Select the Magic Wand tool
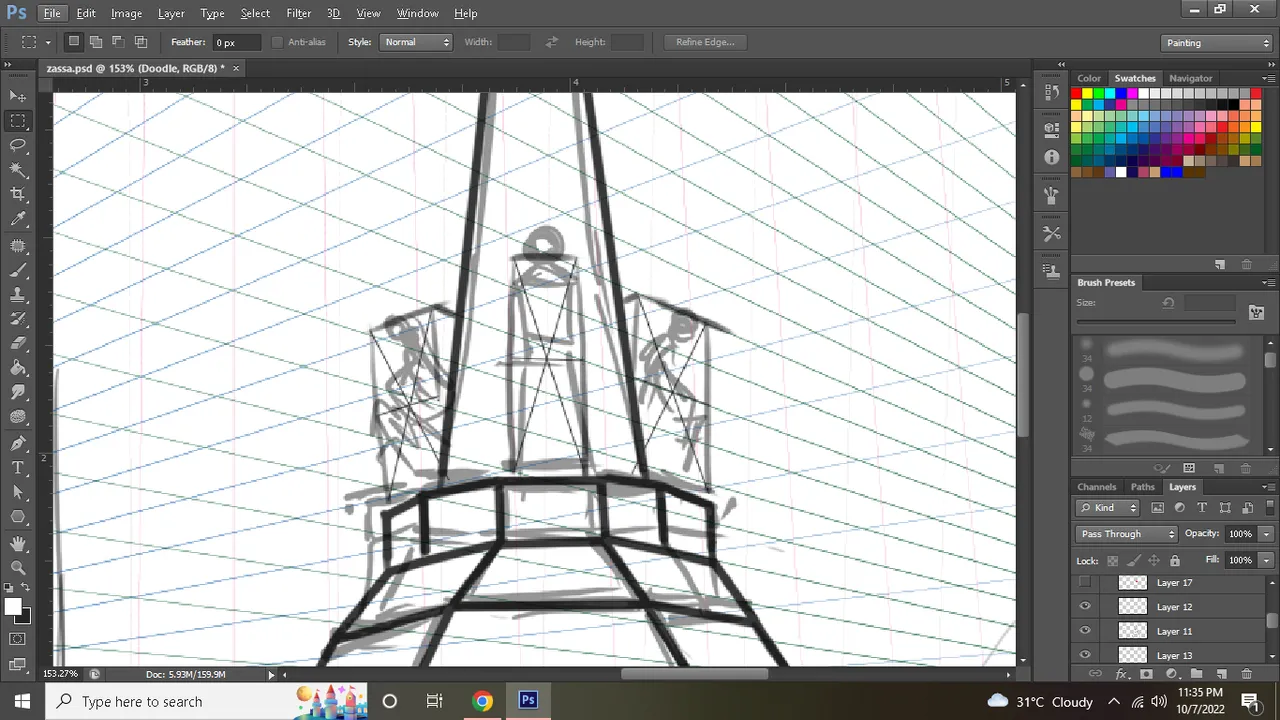Image resolution: width=1280 pixels, height=720 pixels. point(18,171)
